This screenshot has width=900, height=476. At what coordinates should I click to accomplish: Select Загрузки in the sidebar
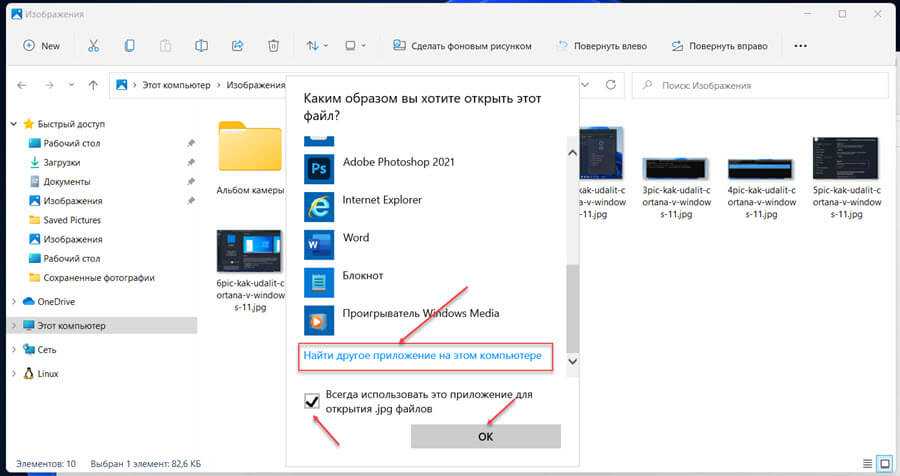62,162
